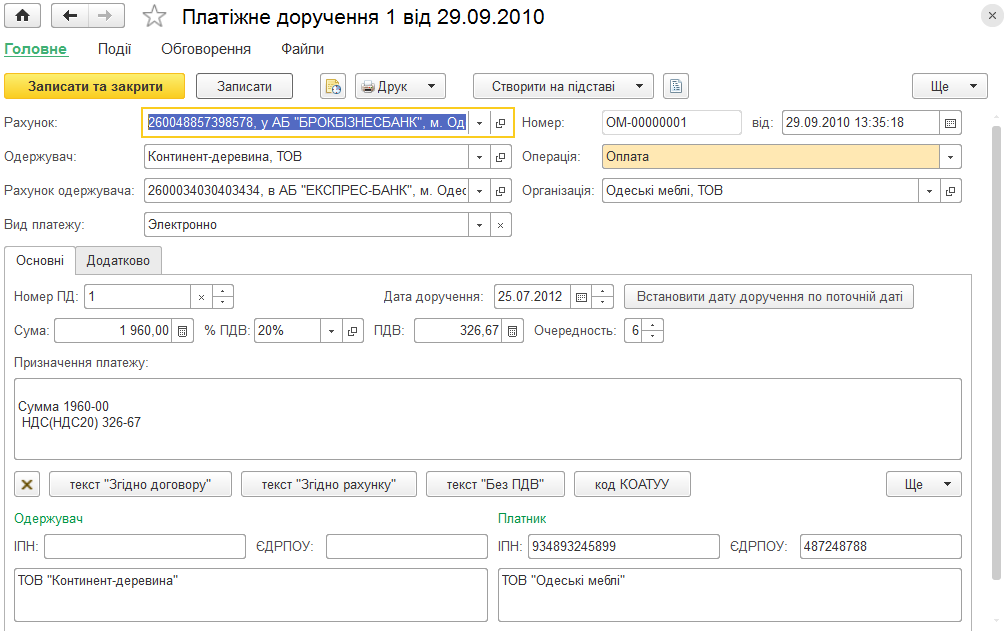Switch to the Події section

[114, 49]
